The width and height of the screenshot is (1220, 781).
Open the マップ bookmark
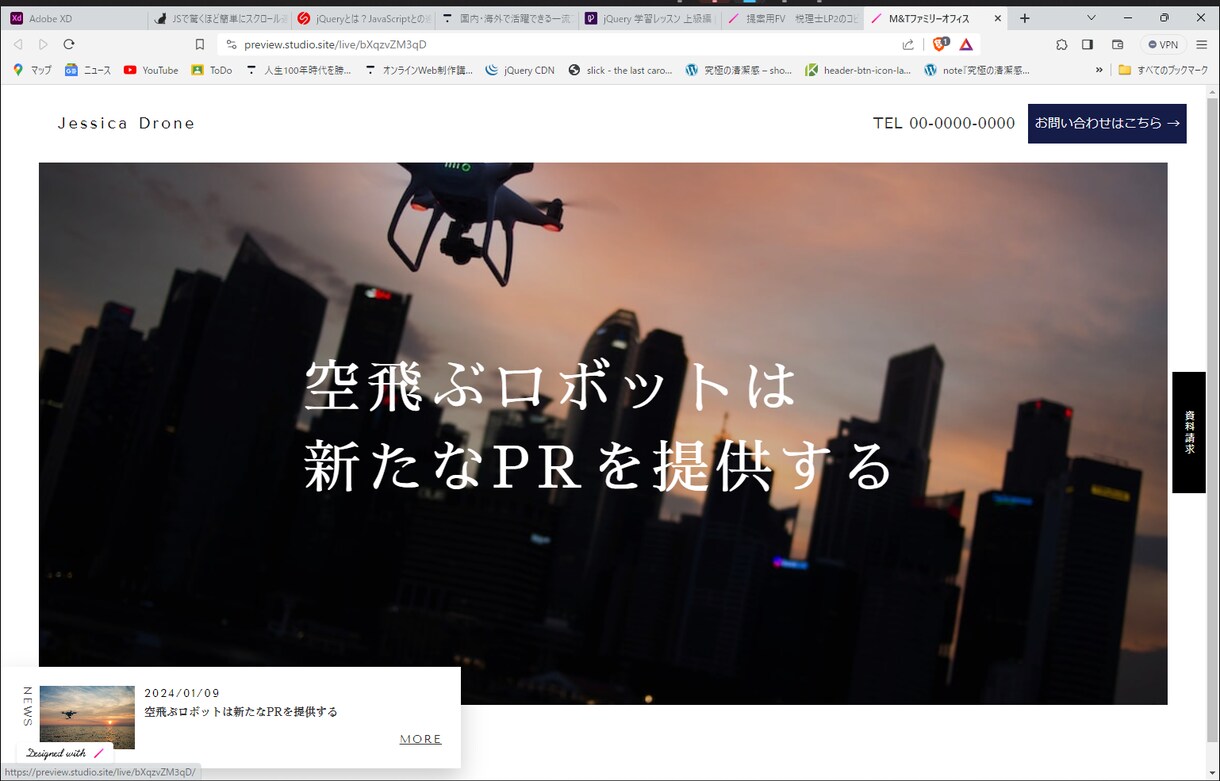pos(32,70)
